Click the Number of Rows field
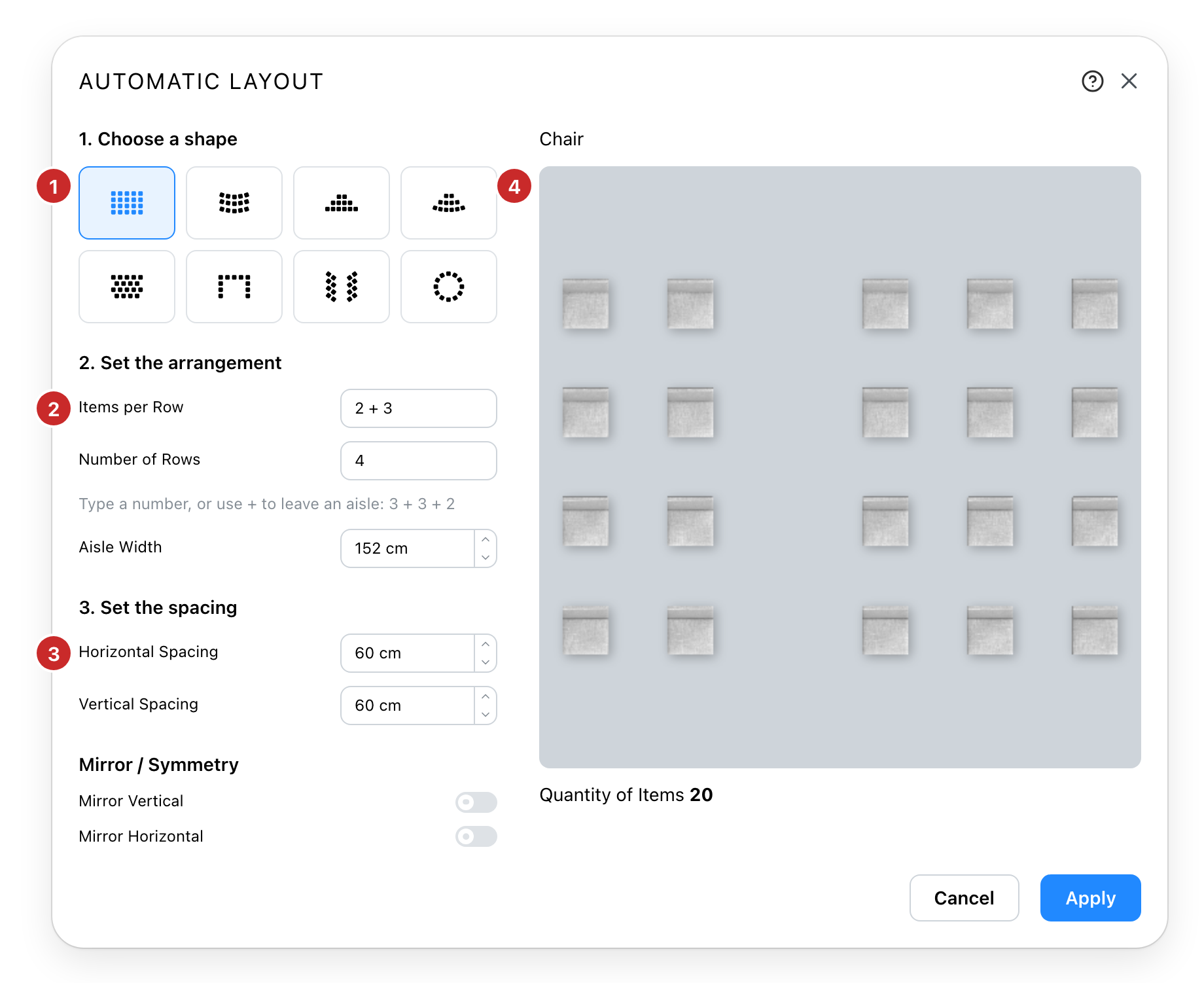The image size is (1204, 983). [x=419, y=461]
